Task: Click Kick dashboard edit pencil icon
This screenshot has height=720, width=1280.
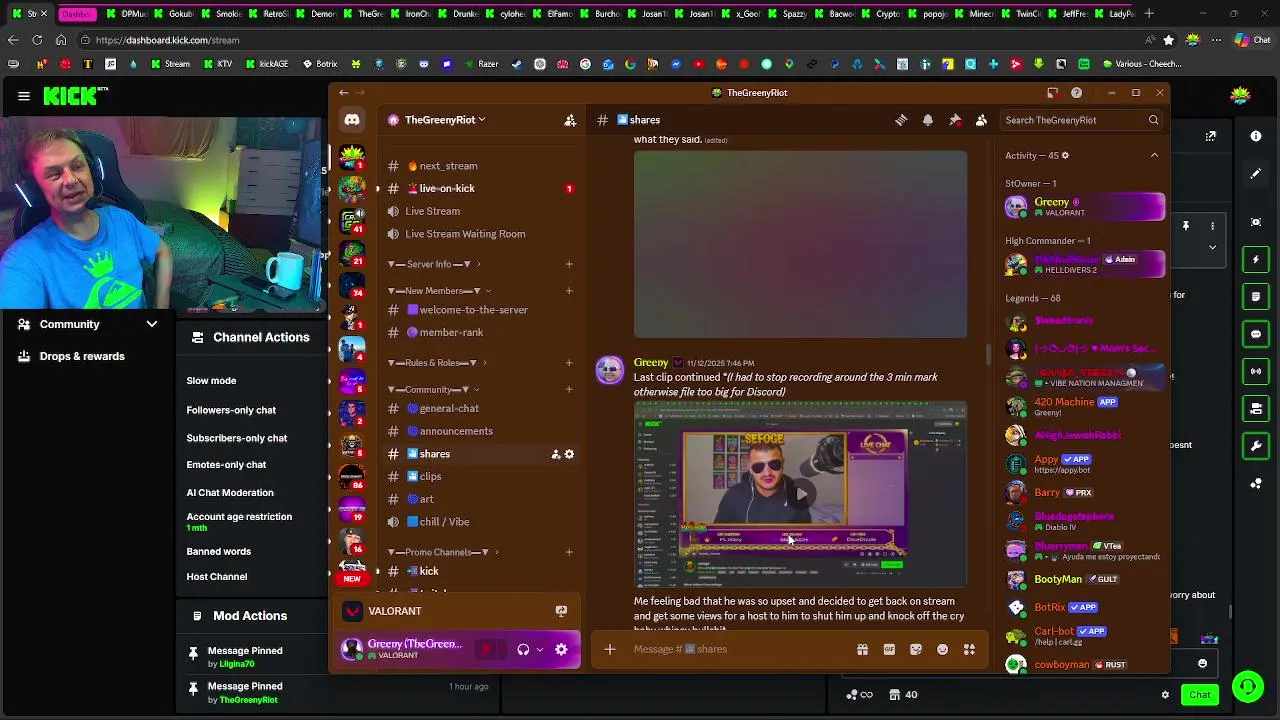Action: [x=1256, y=174]
